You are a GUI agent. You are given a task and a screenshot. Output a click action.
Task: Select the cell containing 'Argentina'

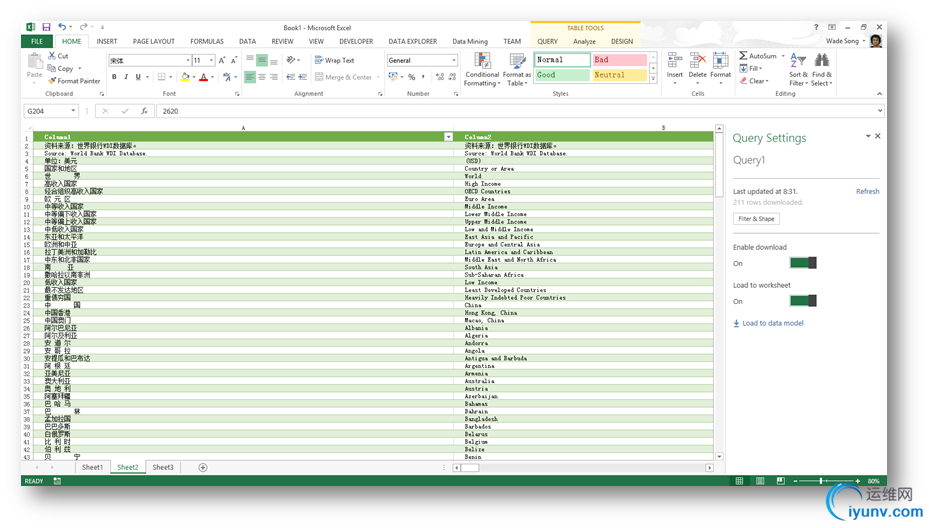(x=584, y=366)
